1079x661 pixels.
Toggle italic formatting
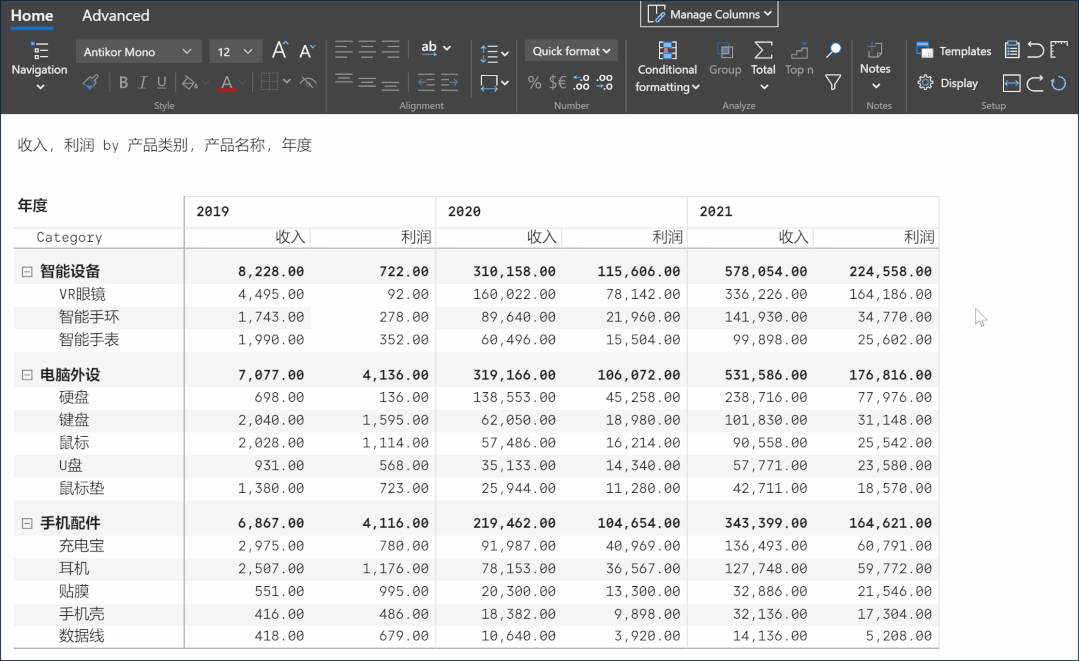[x=142, y=83]
